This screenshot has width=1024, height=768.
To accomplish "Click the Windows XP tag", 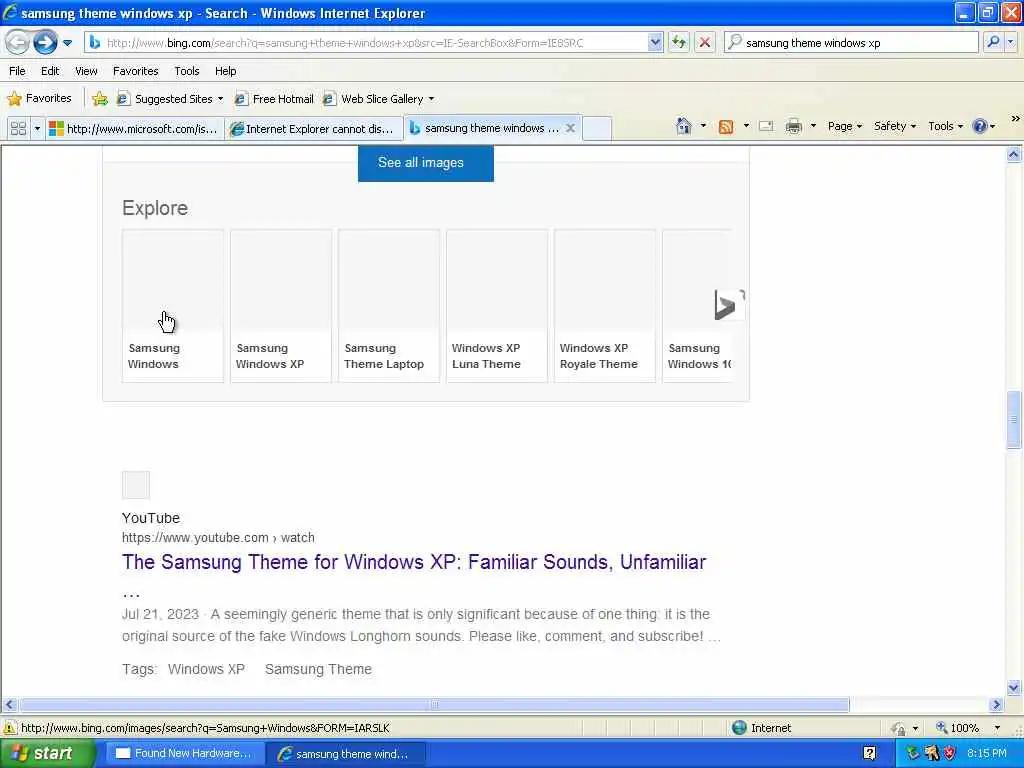I will 206,669.
